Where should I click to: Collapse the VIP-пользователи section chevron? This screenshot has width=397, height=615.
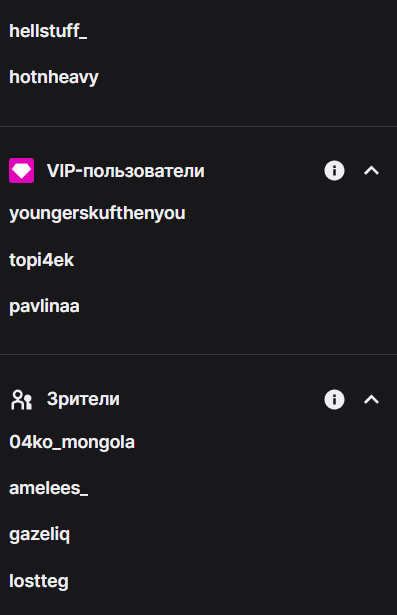tap(371, 171)
